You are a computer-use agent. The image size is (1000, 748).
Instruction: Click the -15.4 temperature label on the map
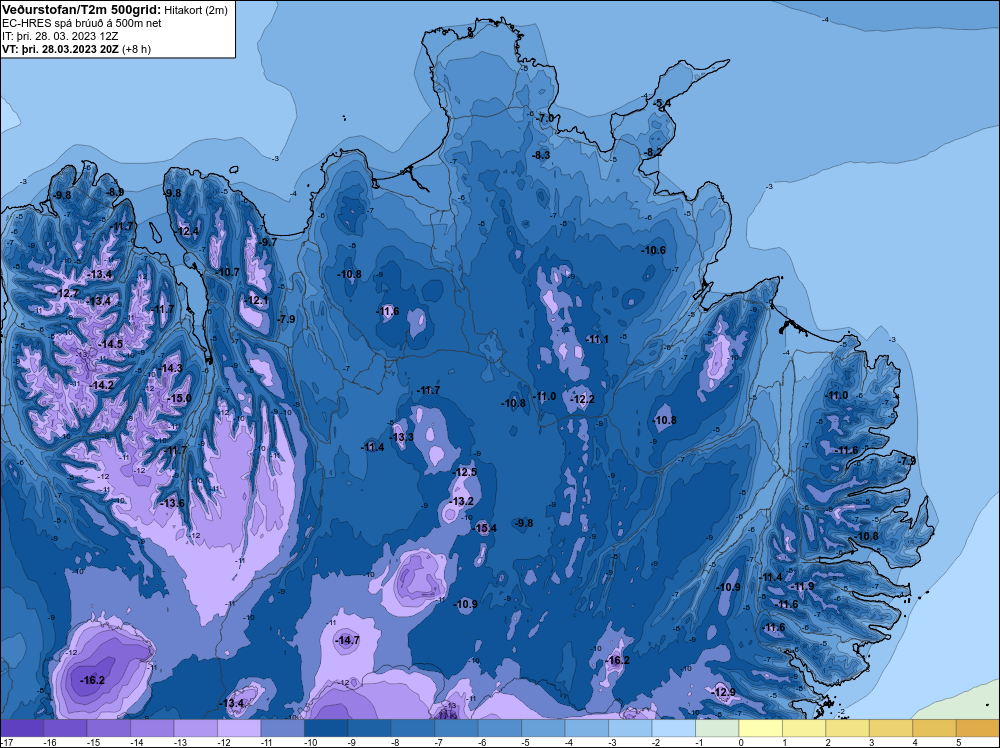pos(485,528)
